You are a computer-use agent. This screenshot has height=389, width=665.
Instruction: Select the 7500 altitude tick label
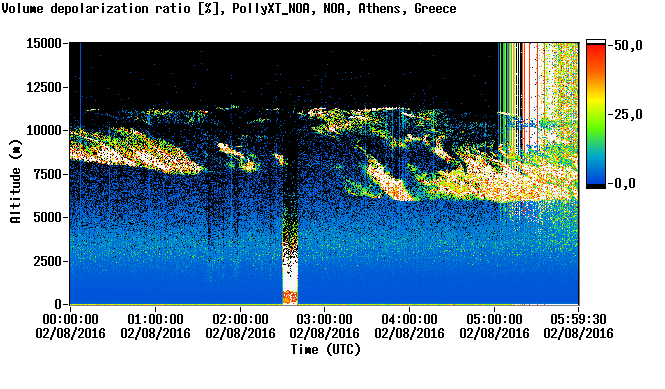tap(48, 174)
